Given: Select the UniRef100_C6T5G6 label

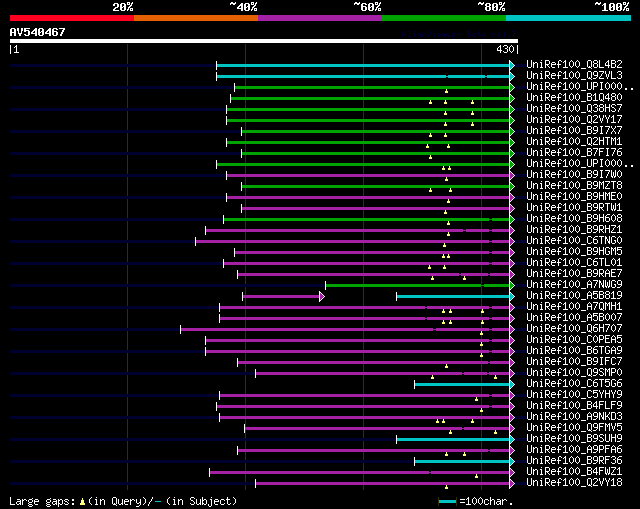Looking at the screenshot, I should [x=574, y=384].
